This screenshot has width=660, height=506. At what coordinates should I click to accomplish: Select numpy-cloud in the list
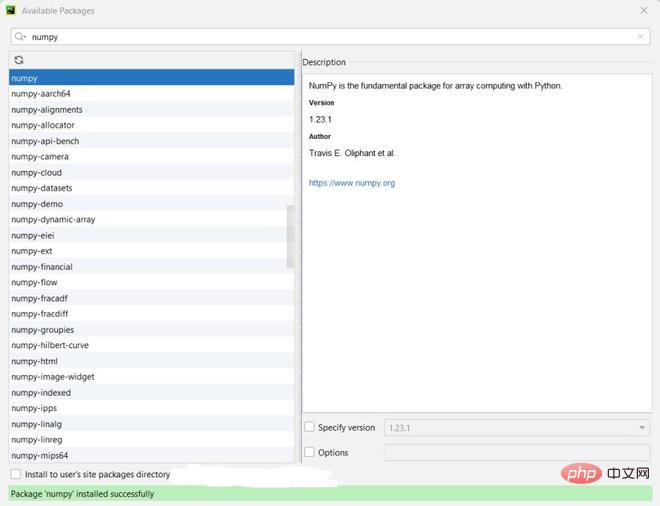point(152,173)
